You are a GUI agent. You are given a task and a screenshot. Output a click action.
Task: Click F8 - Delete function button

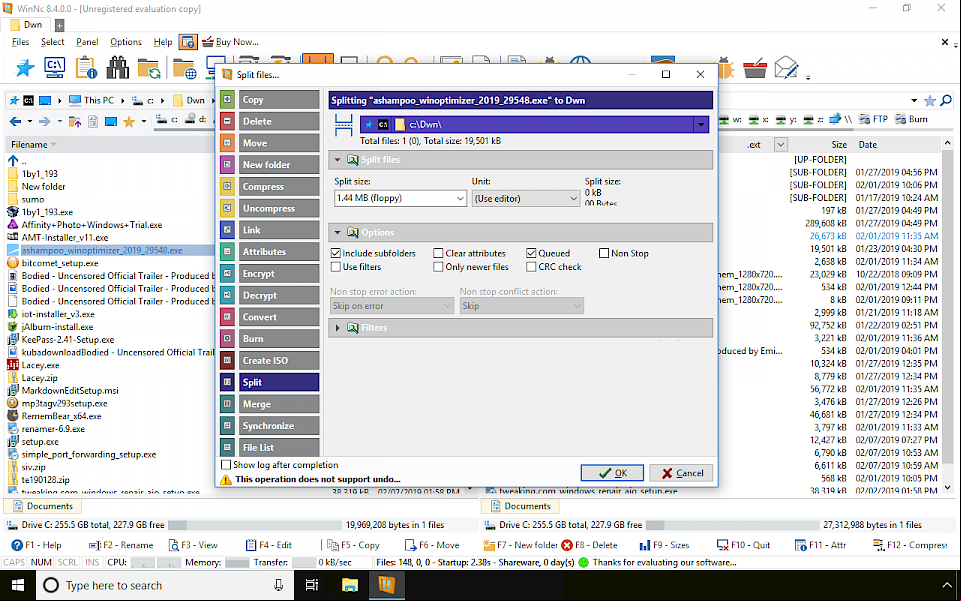[590, 545]
